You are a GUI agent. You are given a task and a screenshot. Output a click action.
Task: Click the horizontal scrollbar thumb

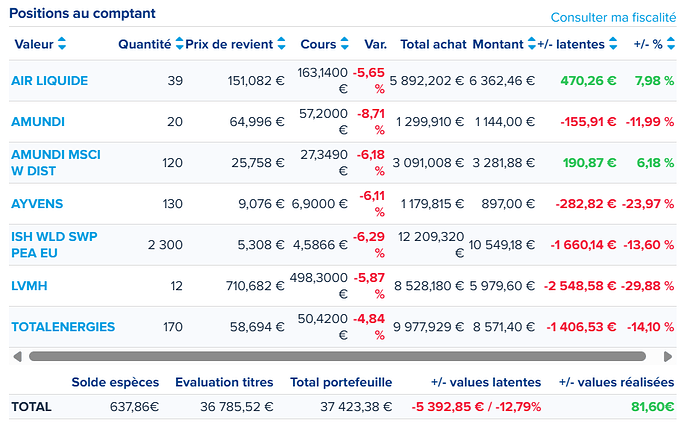[x=338, y=356]
